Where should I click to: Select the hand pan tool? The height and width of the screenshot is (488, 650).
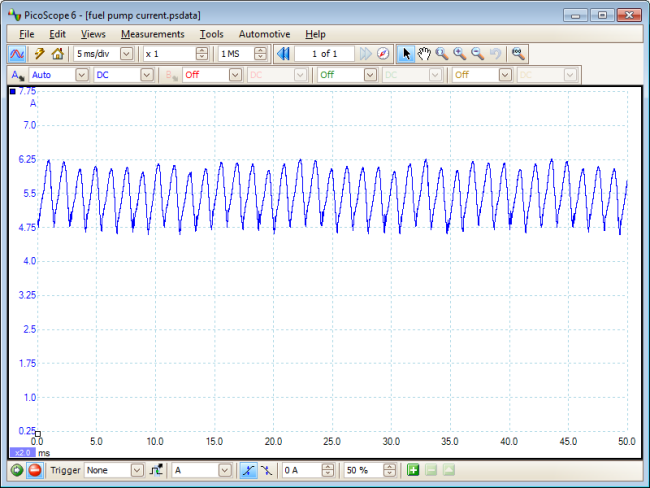pos(424,53)
